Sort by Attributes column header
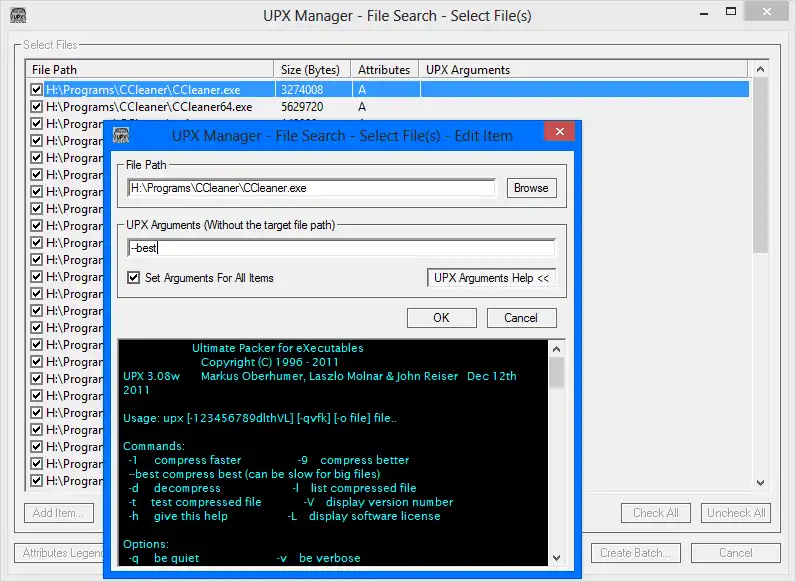 tap(385, 70)
